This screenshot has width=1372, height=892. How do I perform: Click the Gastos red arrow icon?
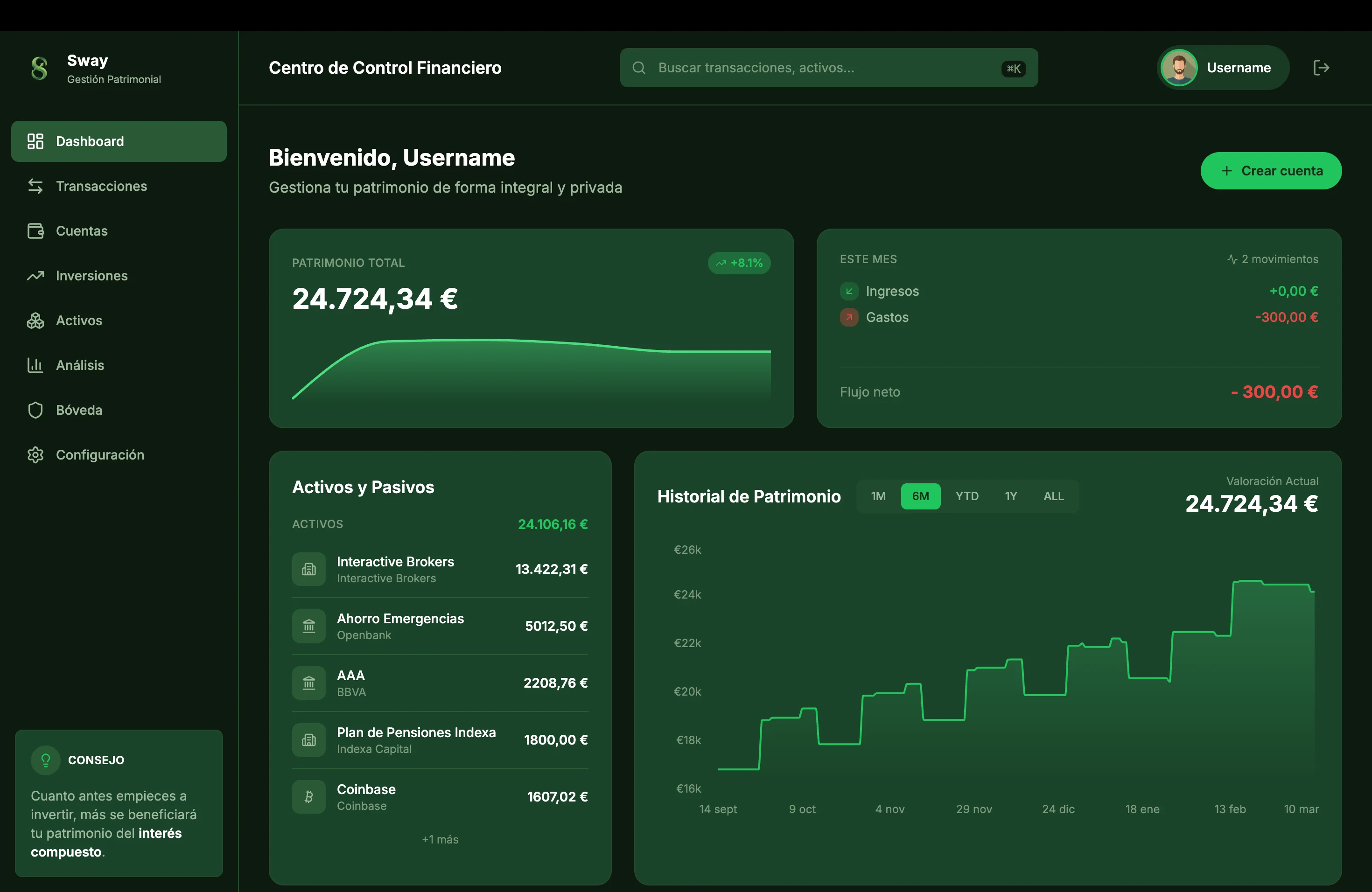[x=848, y=318]
